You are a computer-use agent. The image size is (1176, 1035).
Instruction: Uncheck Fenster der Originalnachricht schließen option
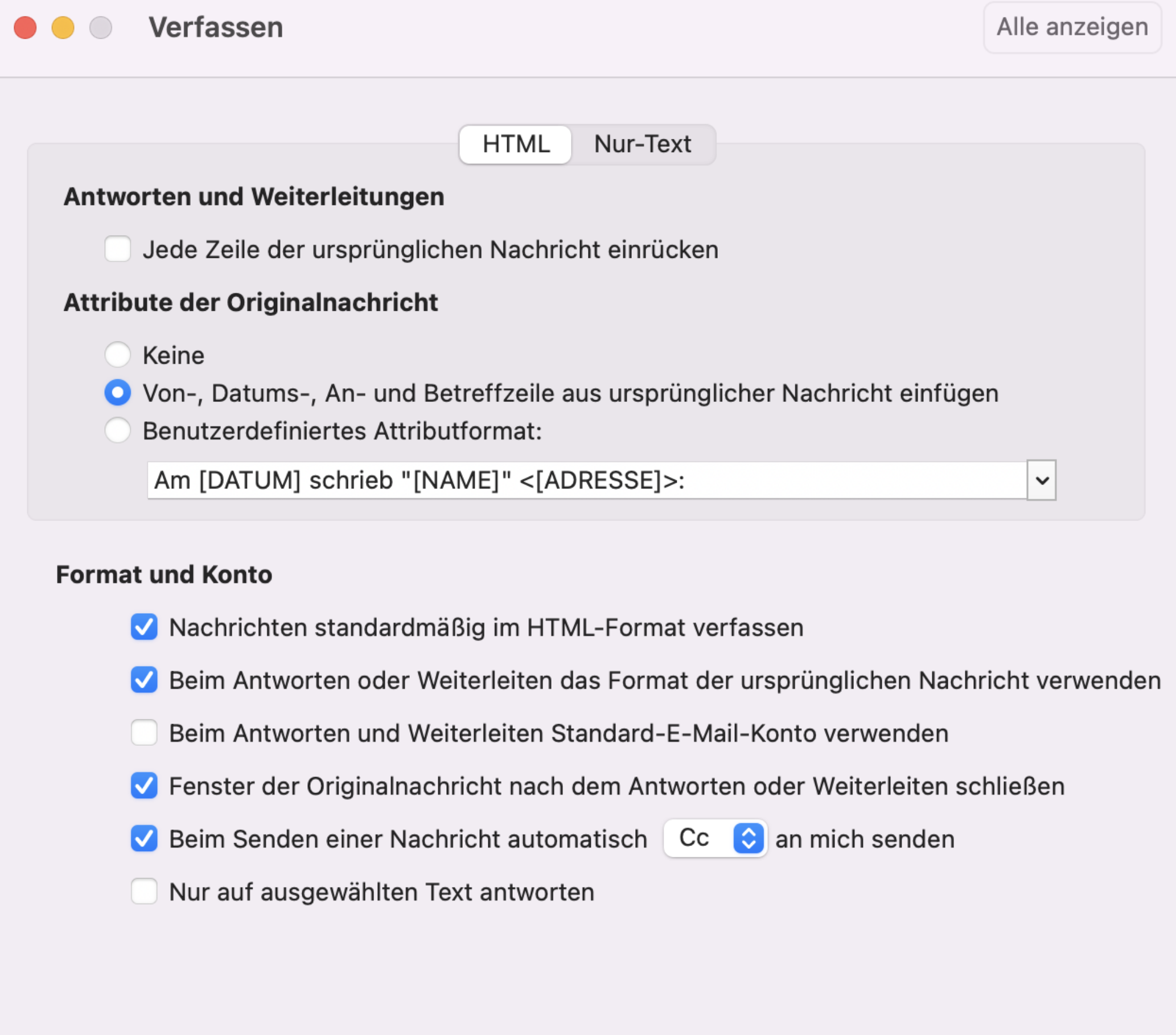click(144, 786)
